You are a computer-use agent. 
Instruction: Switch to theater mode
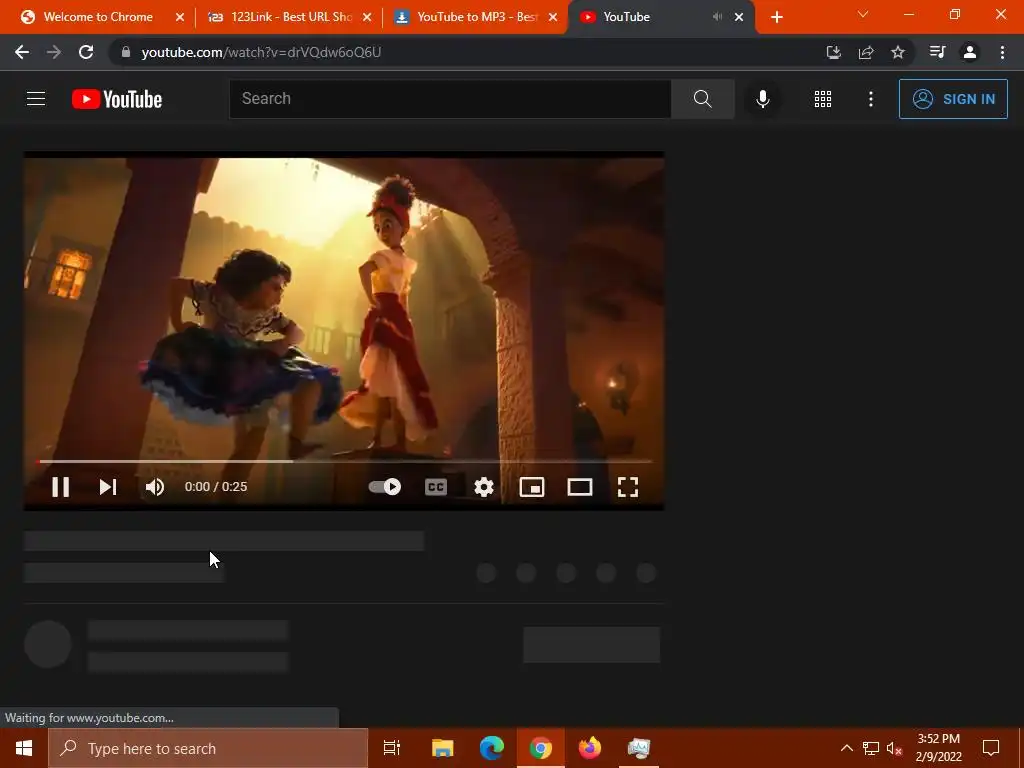click(x=579, y=487)
